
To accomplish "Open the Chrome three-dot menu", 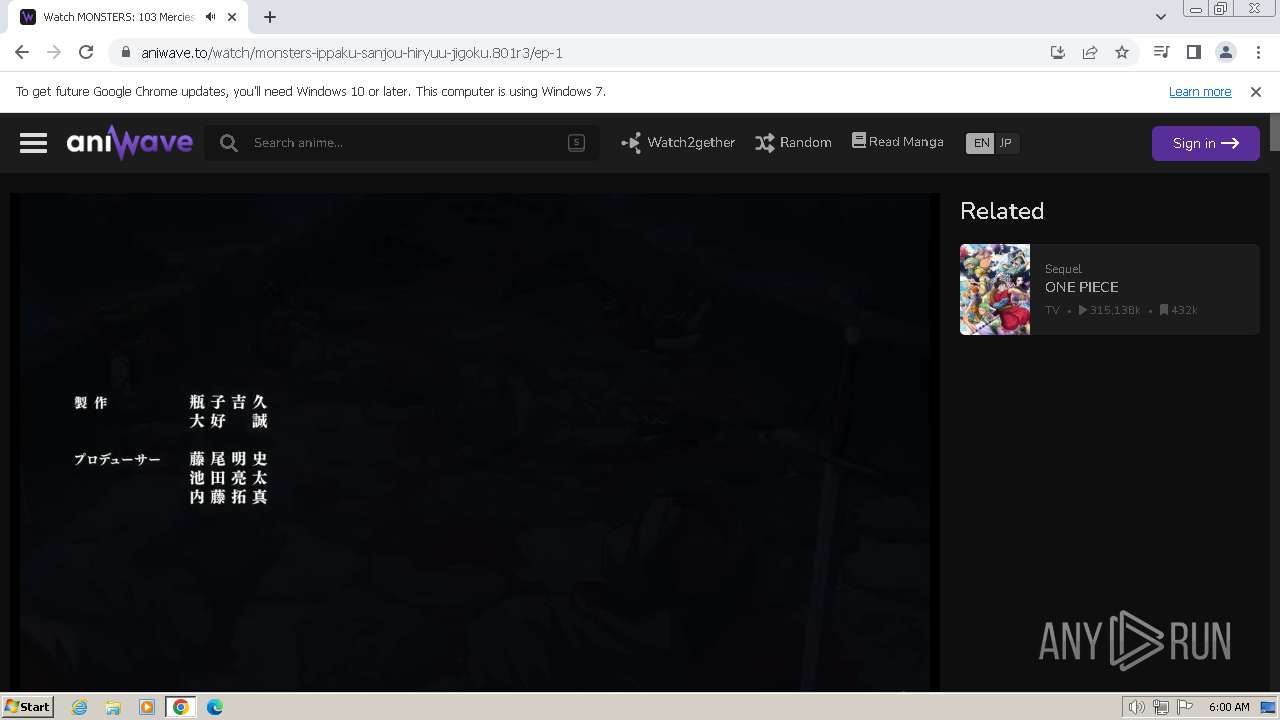I will coord(1258,52).
